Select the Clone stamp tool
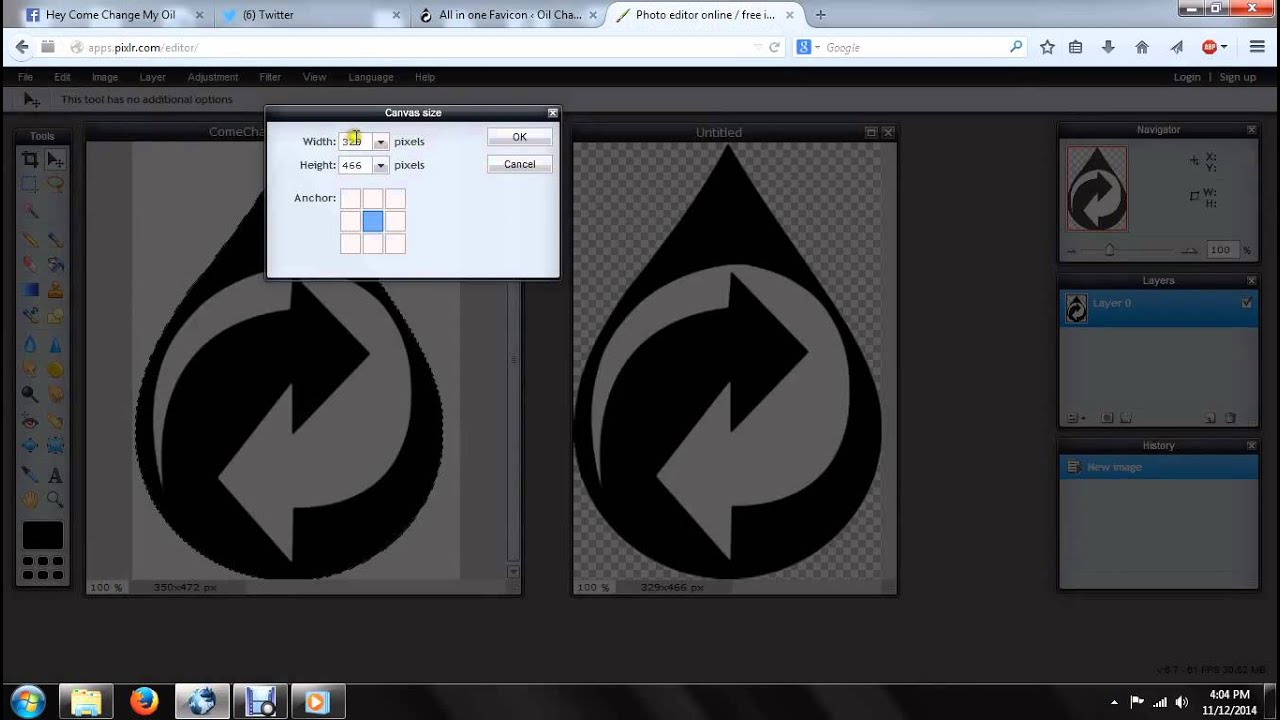The width and height of the screenshot is (1280, 720). point(56,289)
